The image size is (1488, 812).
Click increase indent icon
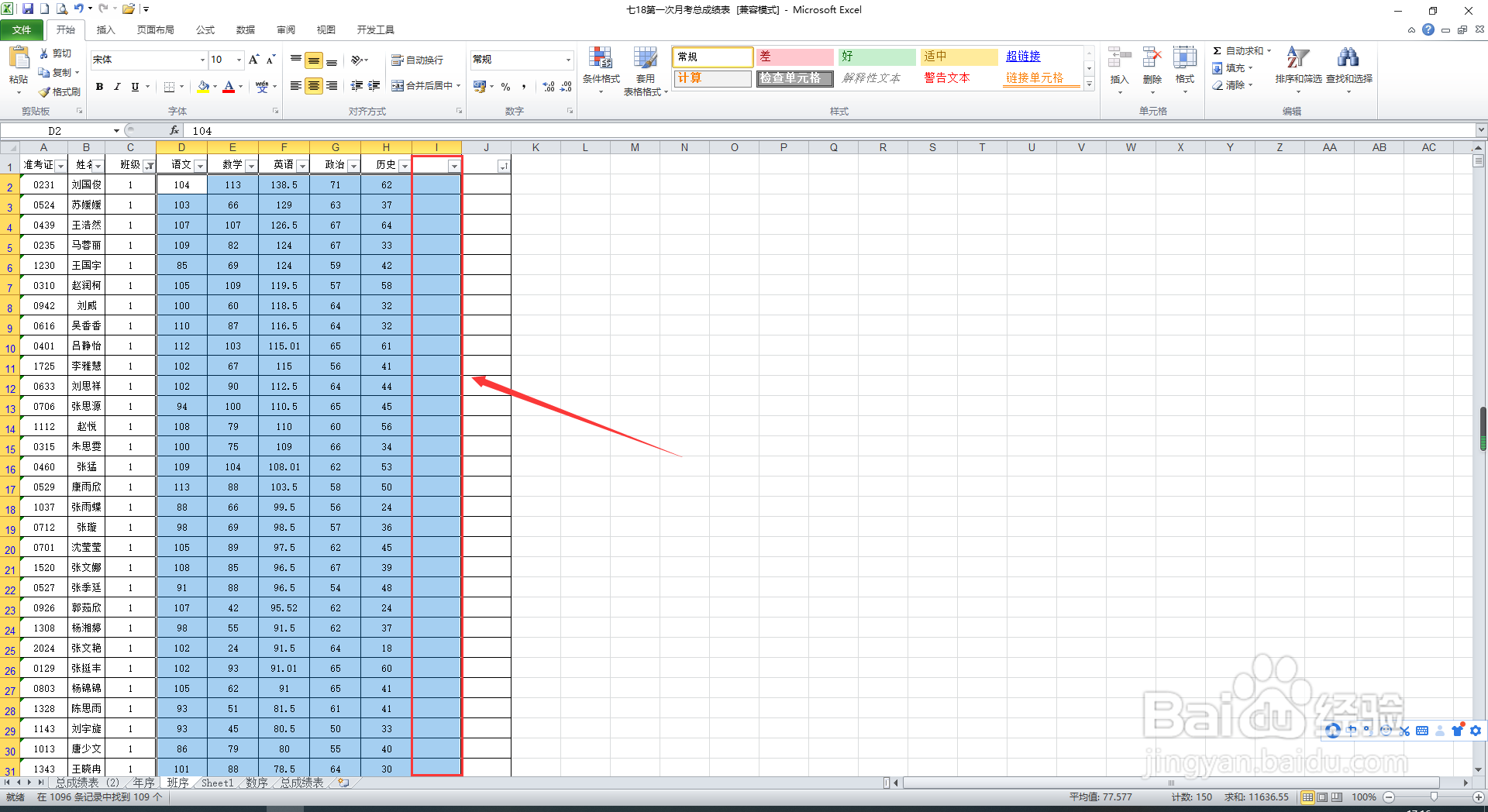tap(374, 86)
